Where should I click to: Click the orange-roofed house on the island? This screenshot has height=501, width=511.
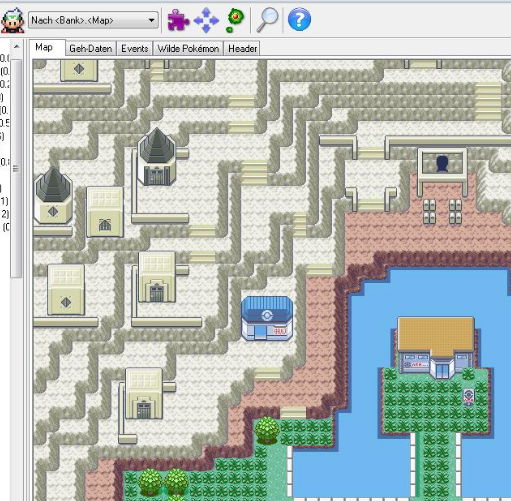pyautogui.click(x=436, y=347)
